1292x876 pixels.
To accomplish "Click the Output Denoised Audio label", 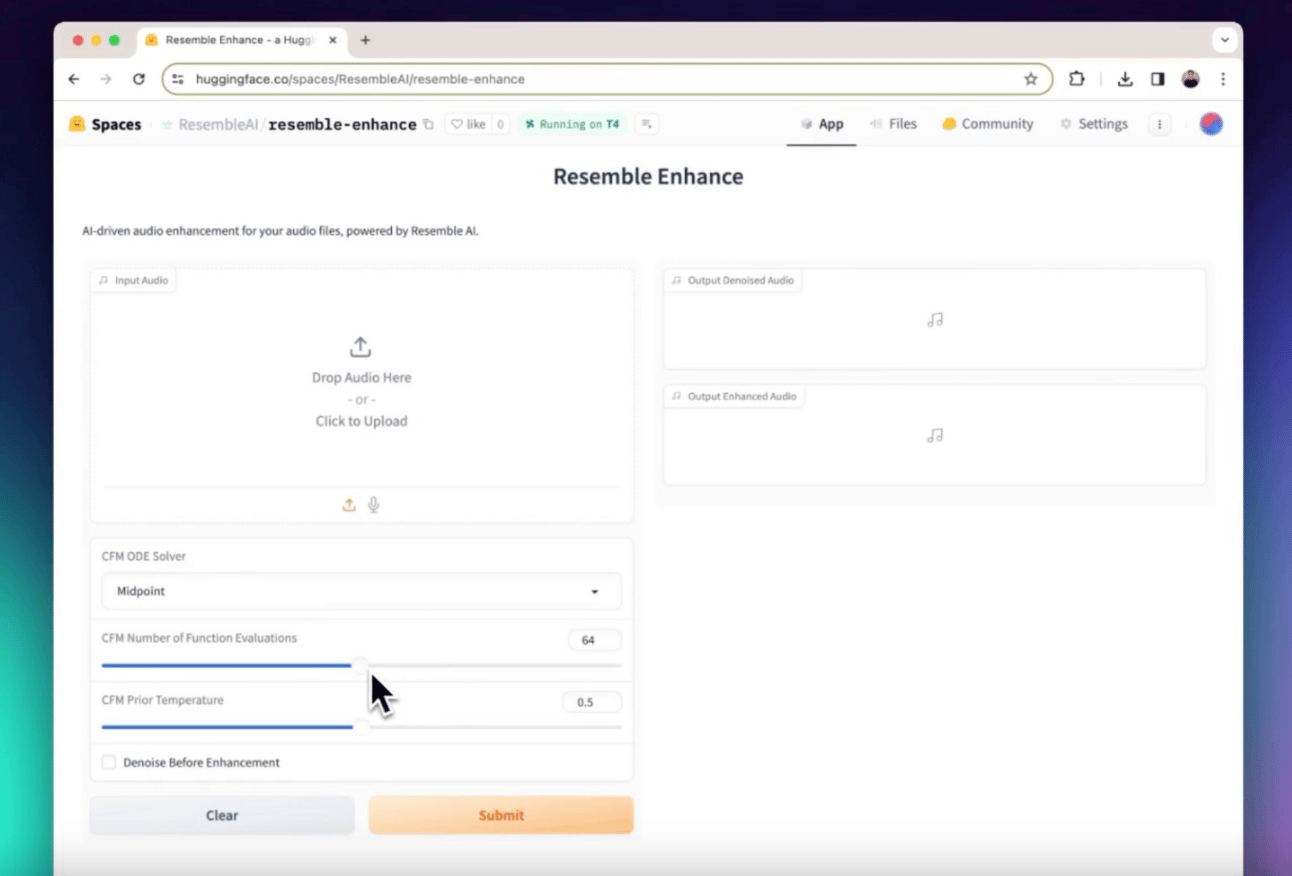I will tap(733, 280).
